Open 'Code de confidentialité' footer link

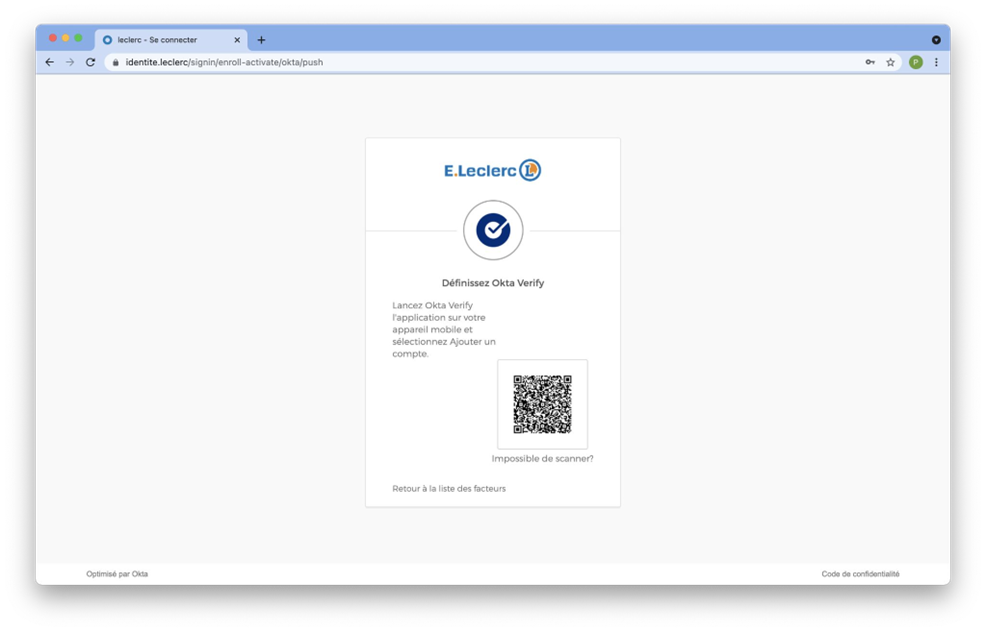pyautogui.click(x=860, y=574)
